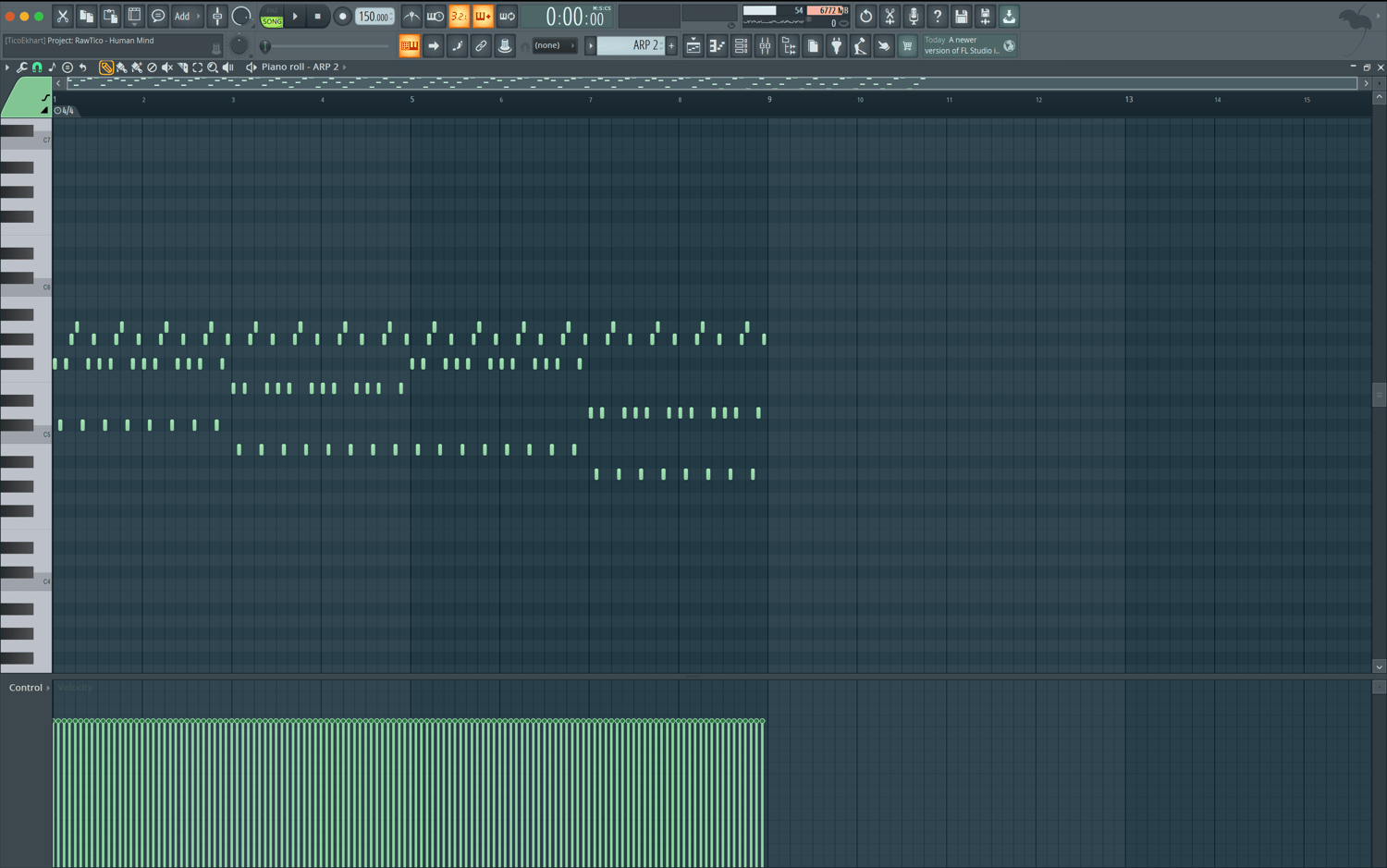Screen dimensions: 1387x868
Task: Toggle typing keyboard to piano icon
Action: pyautogui.click(x=410, y=46)
